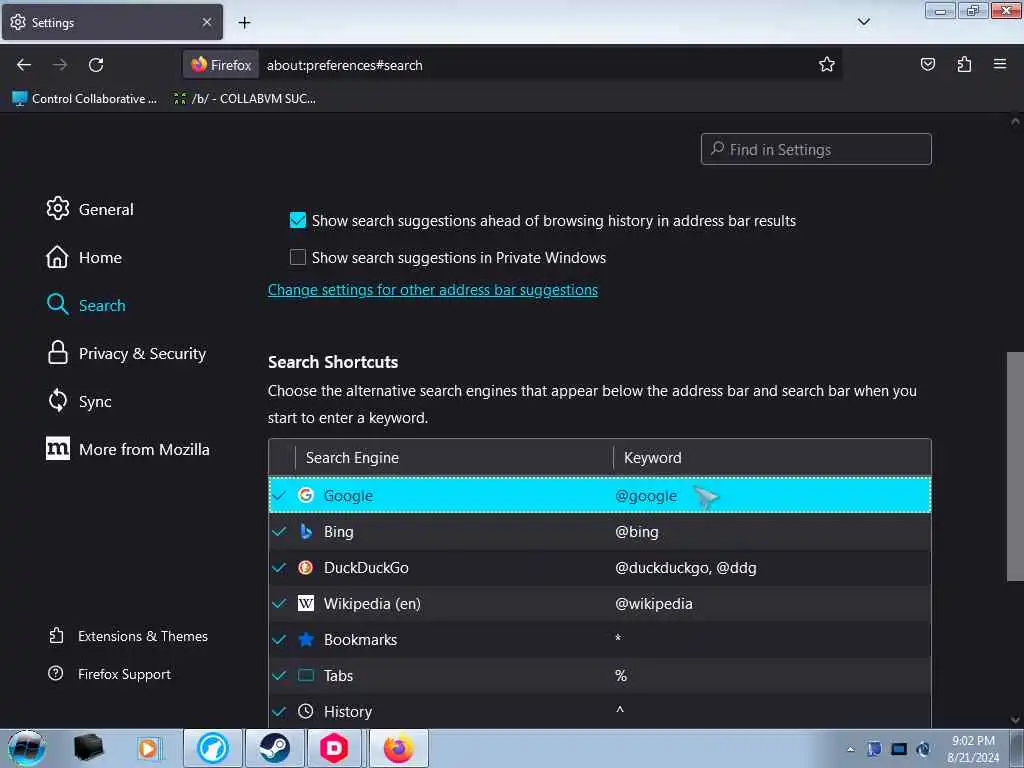Screen dimensions: 1024x768
Task: Open the Windows Start orb
Action: tap(27, 748)
